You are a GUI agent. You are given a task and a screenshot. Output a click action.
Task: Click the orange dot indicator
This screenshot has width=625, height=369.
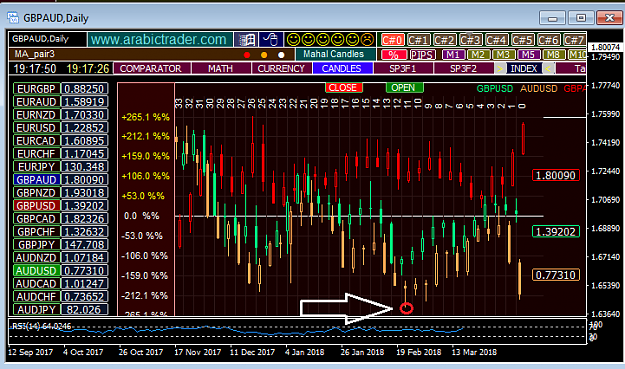[264, 55]
